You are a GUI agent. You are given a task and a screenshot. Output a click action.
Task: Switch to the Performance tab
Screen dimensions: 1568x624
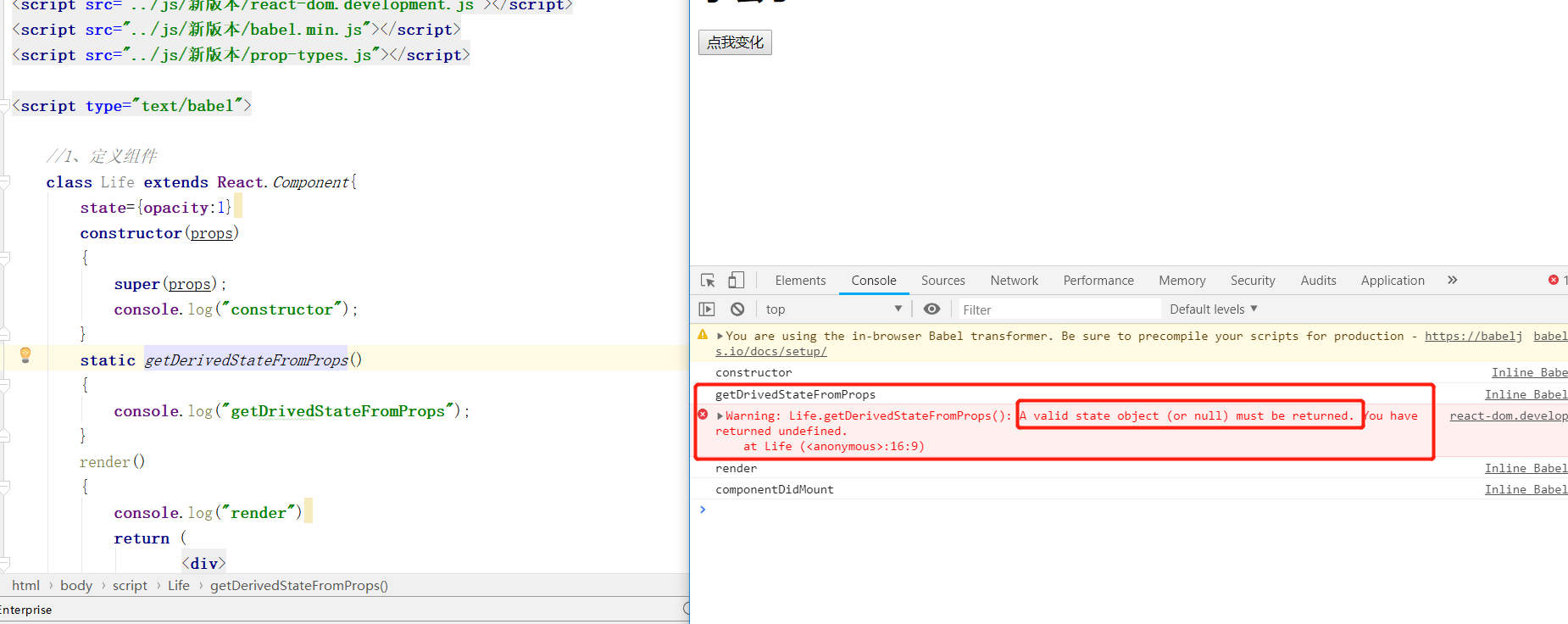(x=1098, y=281)
